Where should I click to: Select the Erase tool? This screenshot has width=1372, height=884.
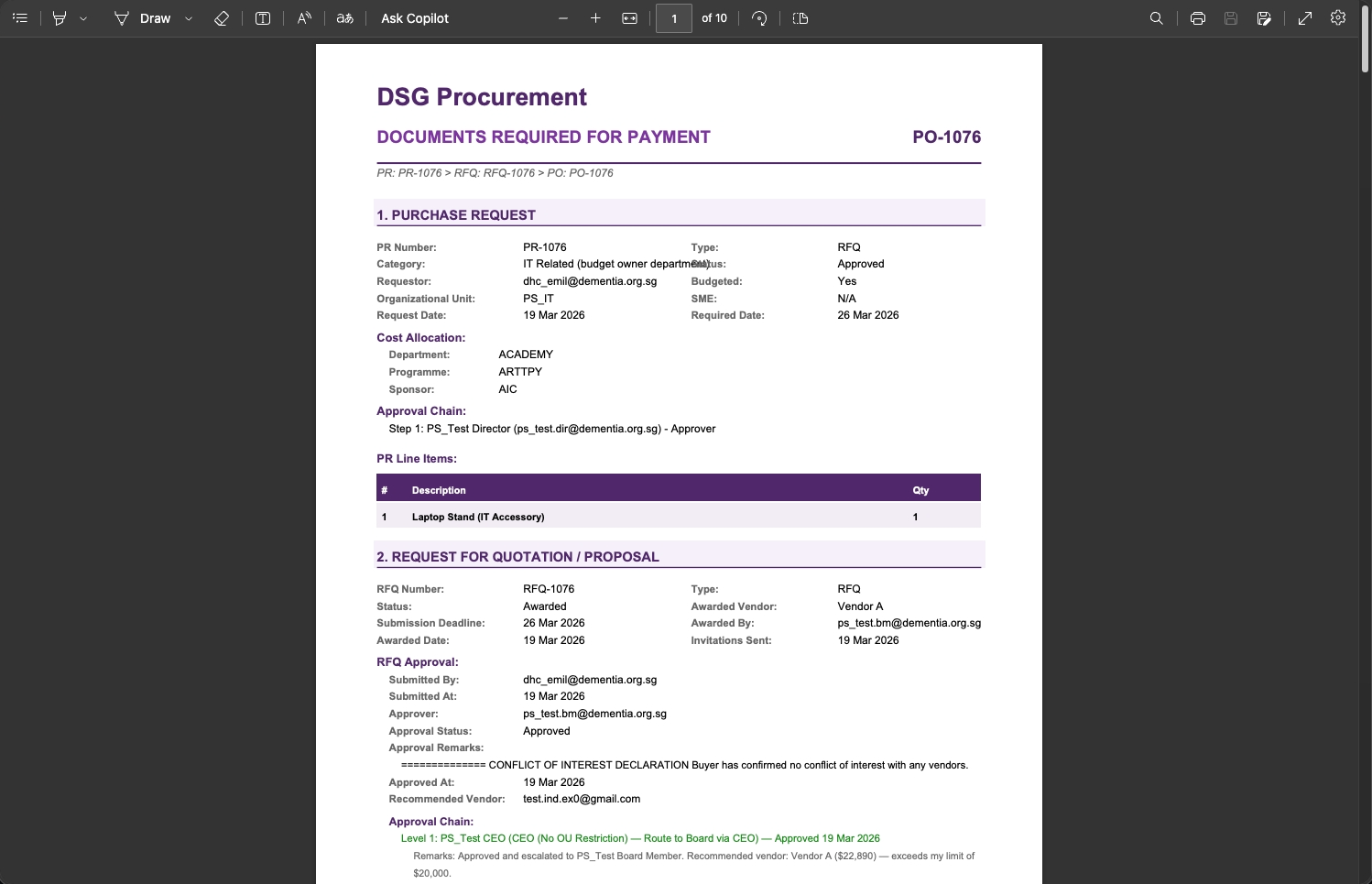(x=221, y=18)
